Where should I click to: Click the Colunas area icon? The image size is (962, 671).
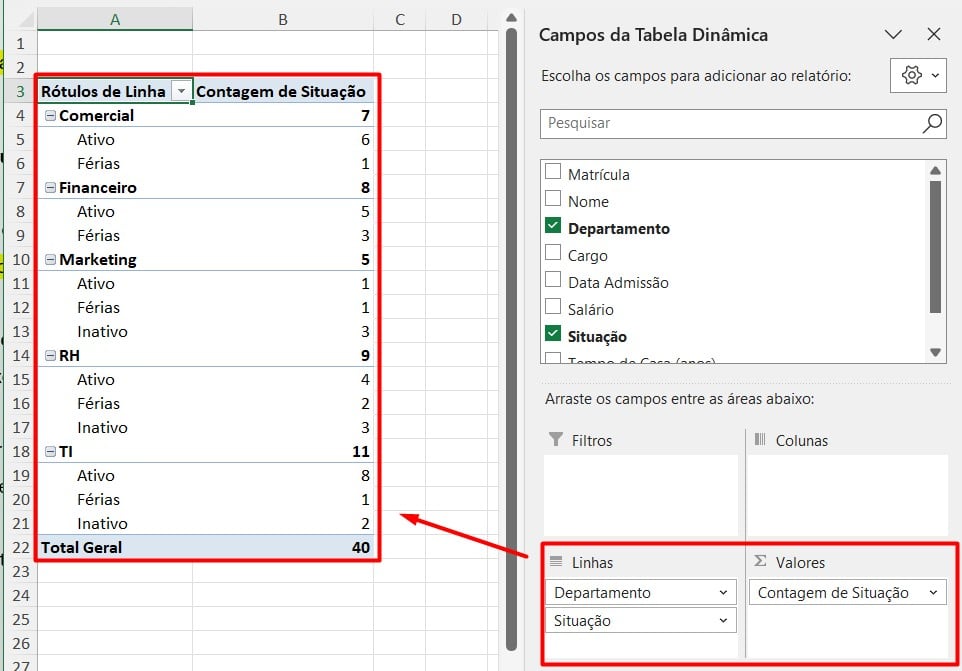tap(760, 439)
